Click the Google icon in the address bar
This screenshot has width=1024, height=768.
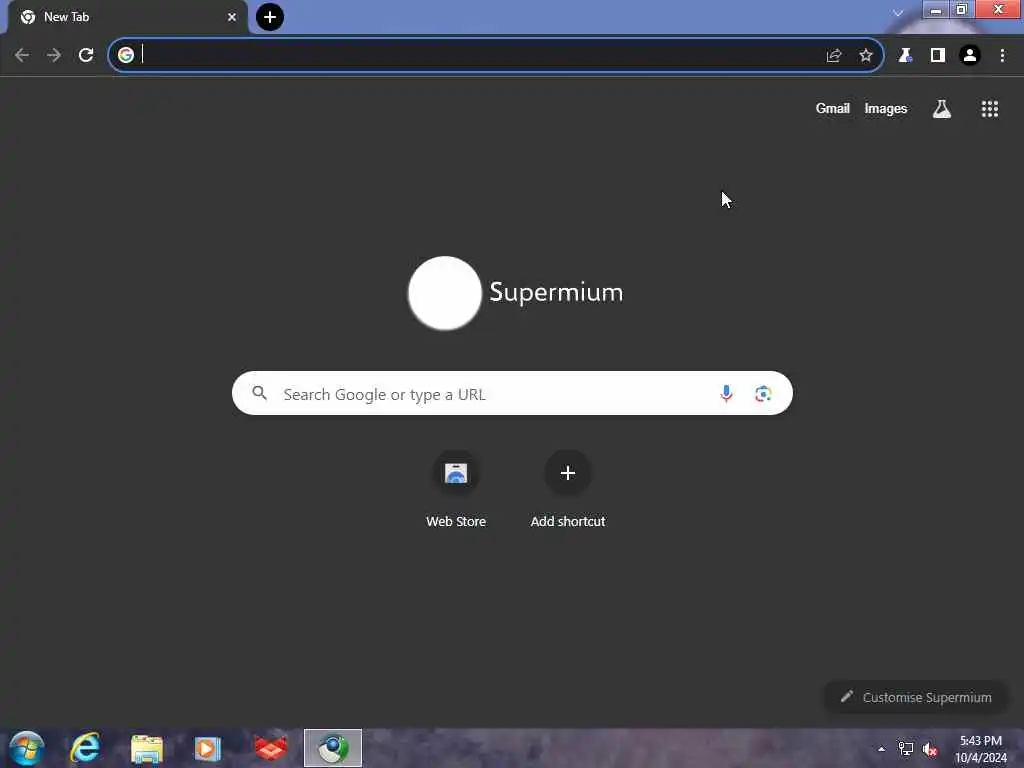(x=126, y=55)
